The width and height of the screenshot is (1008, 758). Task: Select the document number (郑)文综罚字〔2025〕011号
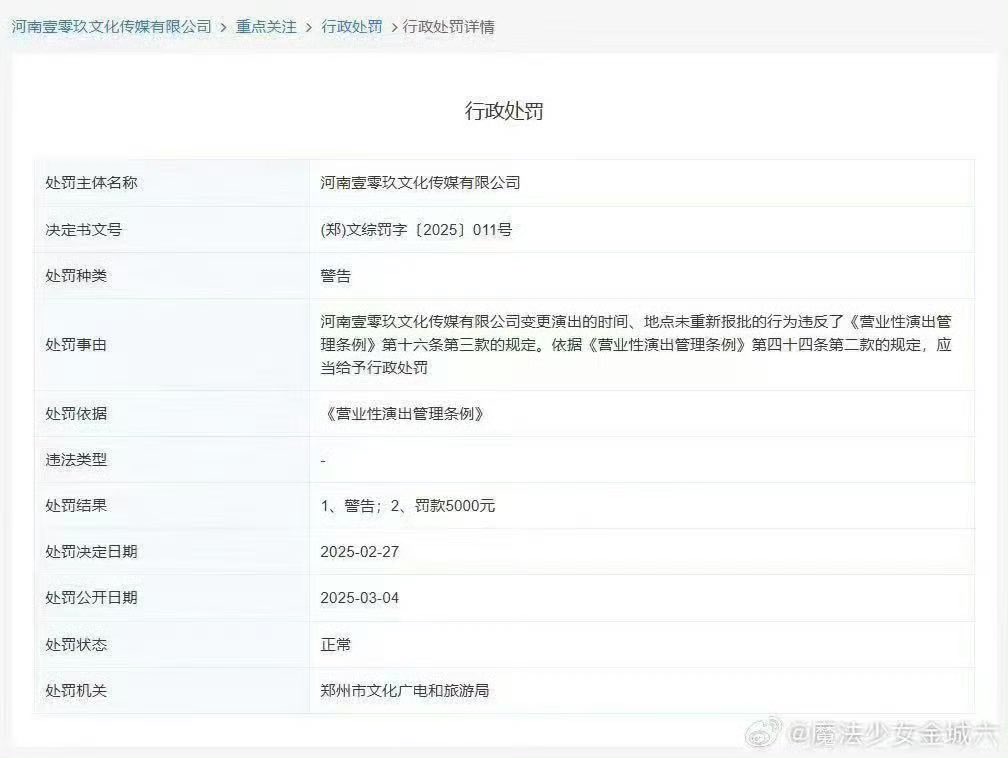click(x=416, y=230)
